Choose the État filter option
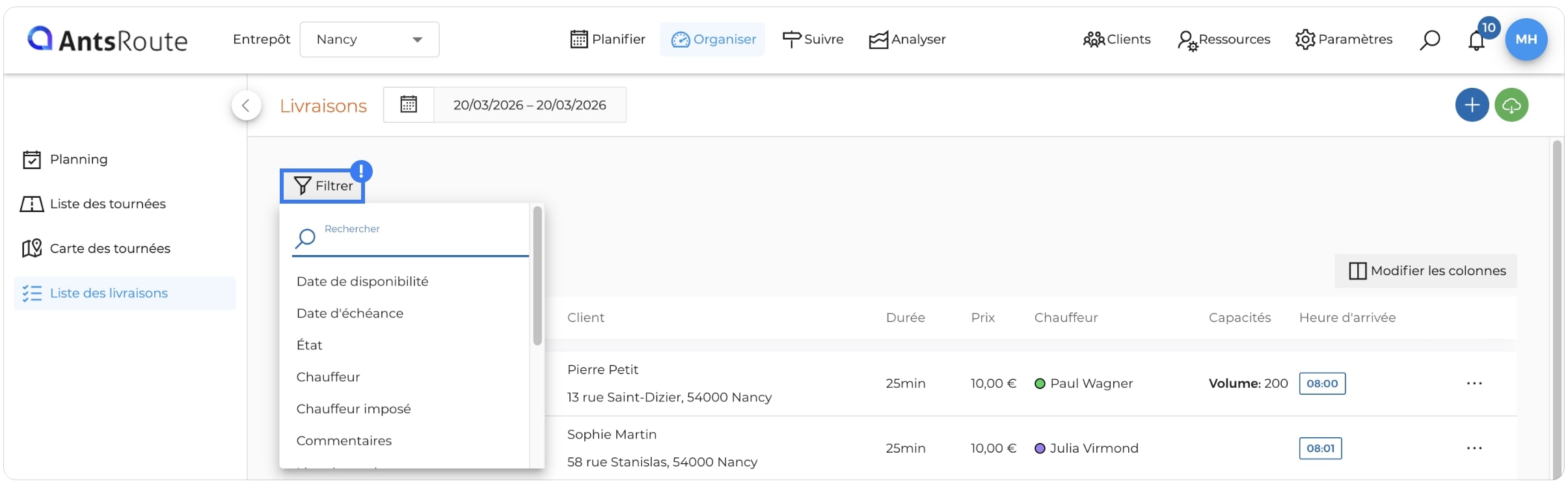Screen dimensions: 1568x484 (x=309, y=345)
